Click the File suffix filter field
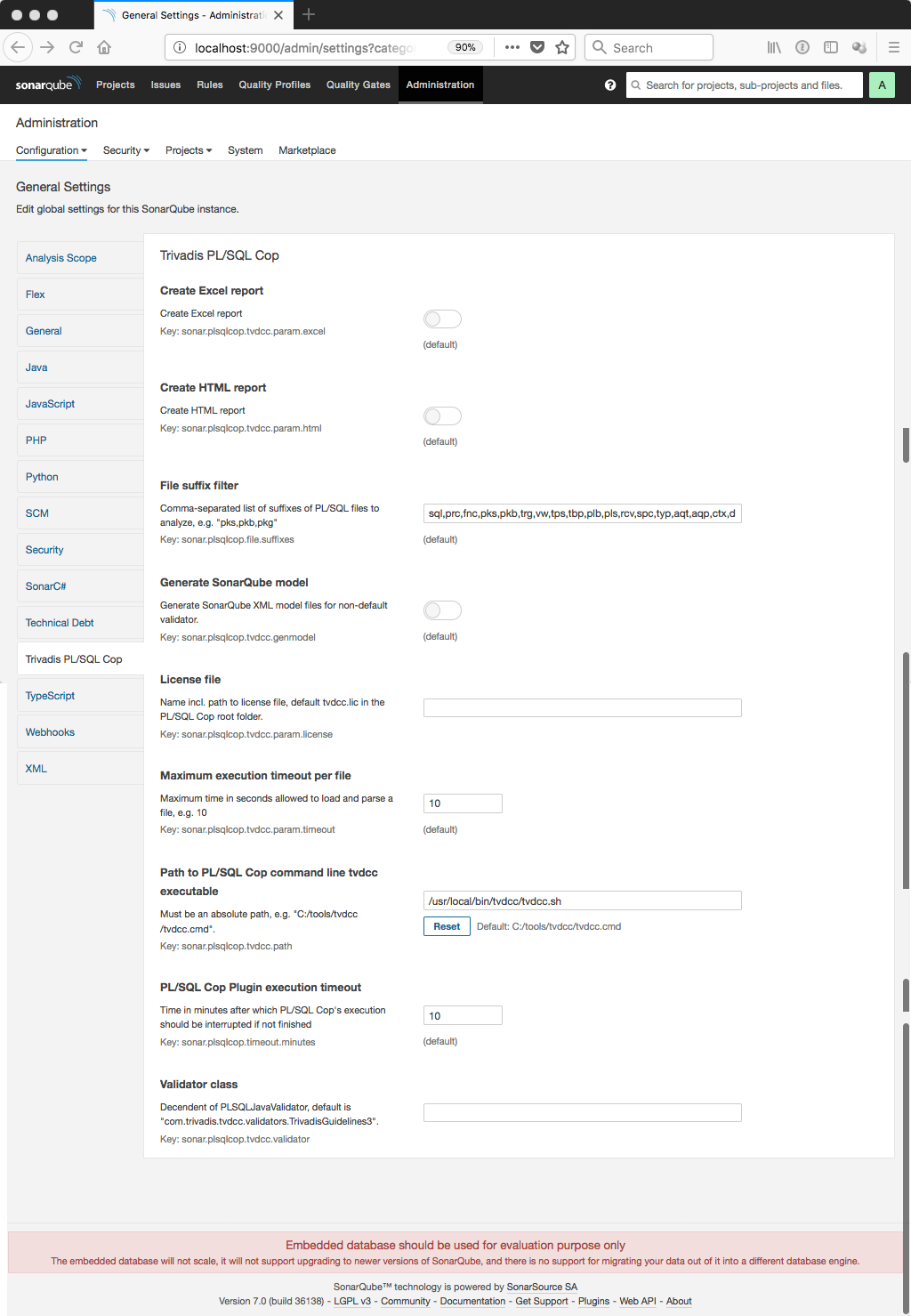 (583, 513)
